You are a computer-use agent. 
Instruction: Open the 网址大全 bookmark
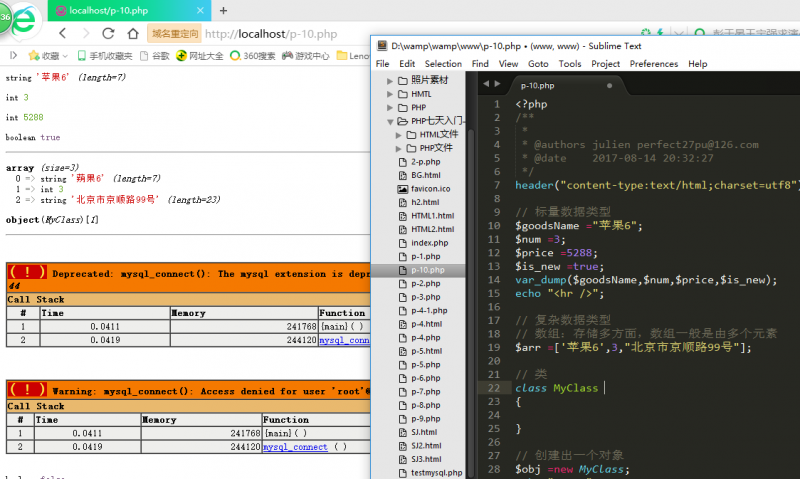pyautogui.click(x=205, y=56)
